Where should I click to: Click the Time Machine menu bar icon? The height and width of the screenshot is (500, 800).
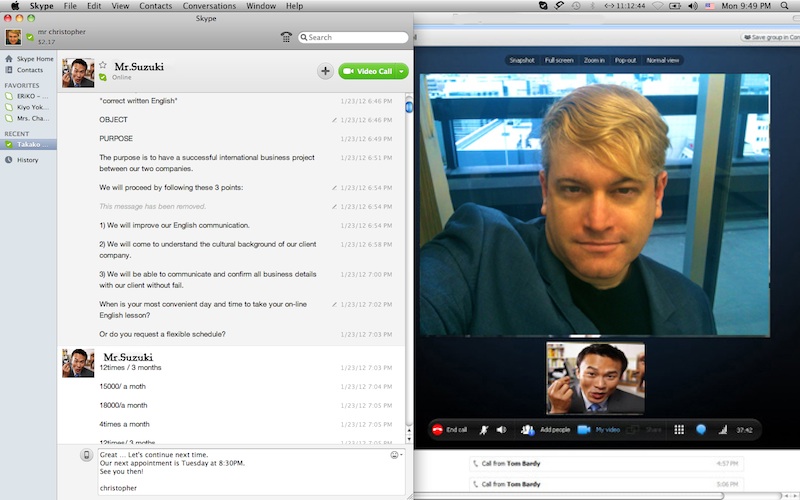576,6
